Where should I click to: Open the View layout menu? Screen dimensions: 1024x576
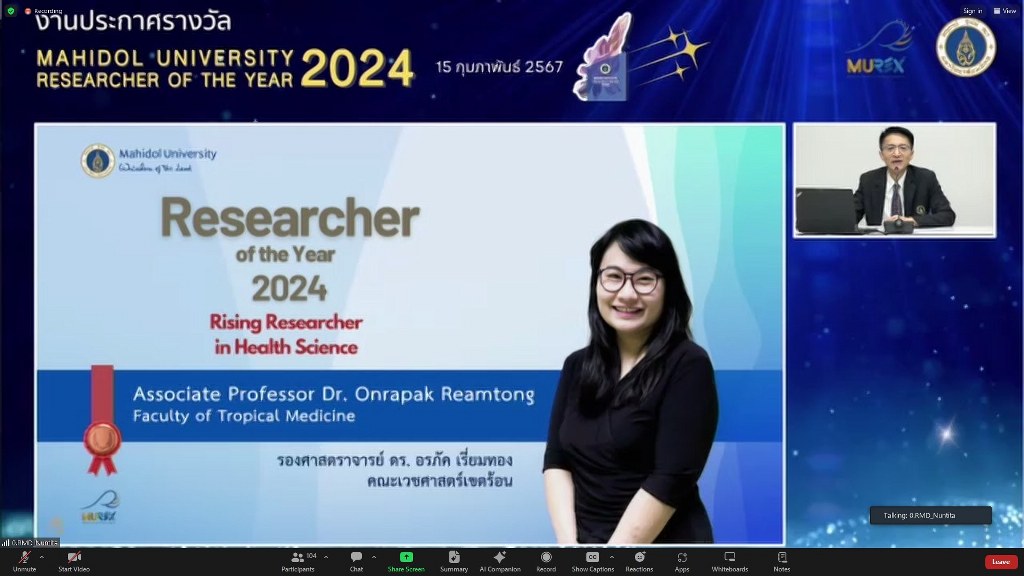1005,10
